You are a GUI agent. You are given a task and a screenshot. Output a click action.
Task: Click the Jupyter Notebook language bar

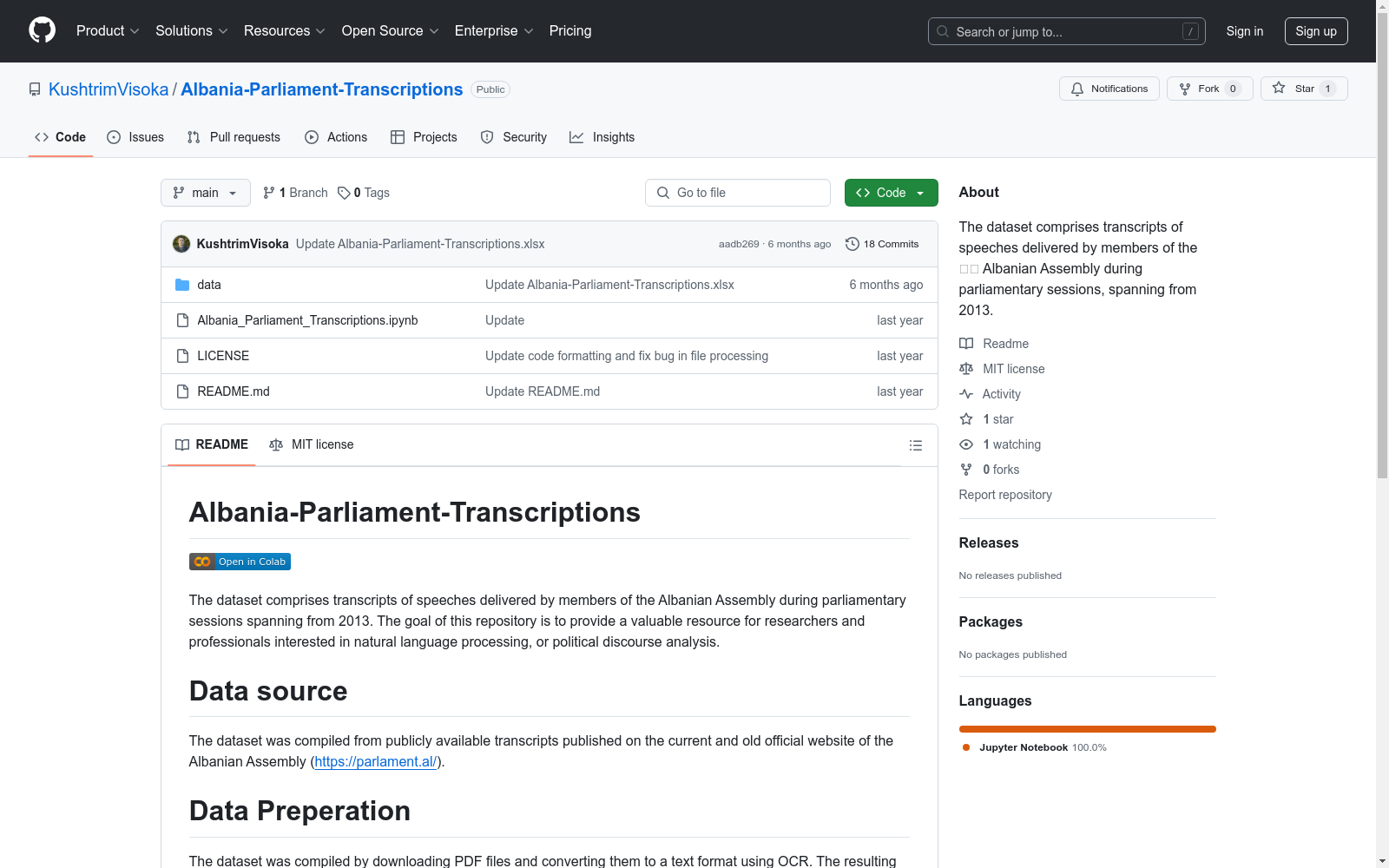pyautogui.click(x=1088, y=729)
